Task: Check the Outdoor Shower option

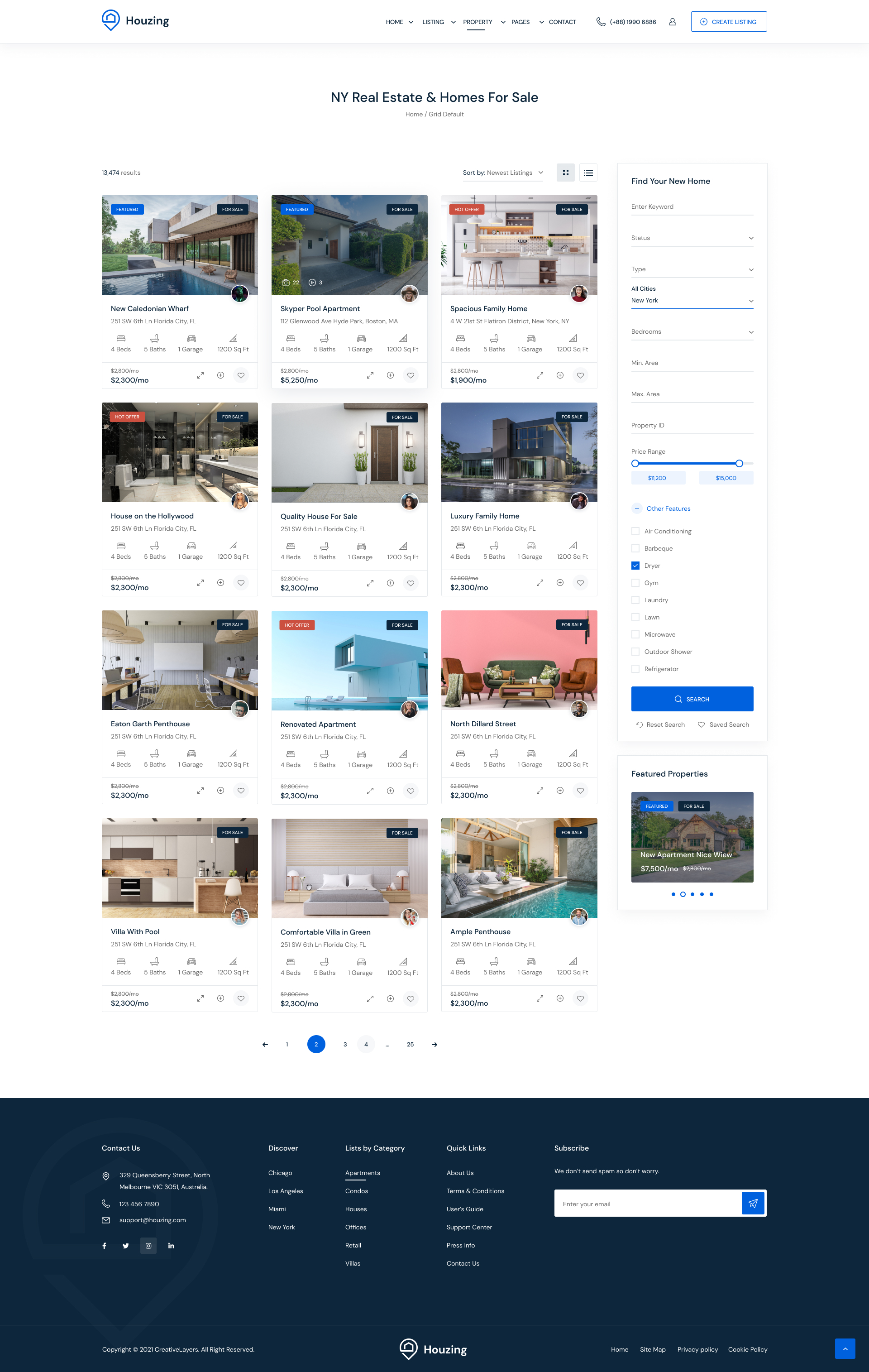Action: click(635, 652)
